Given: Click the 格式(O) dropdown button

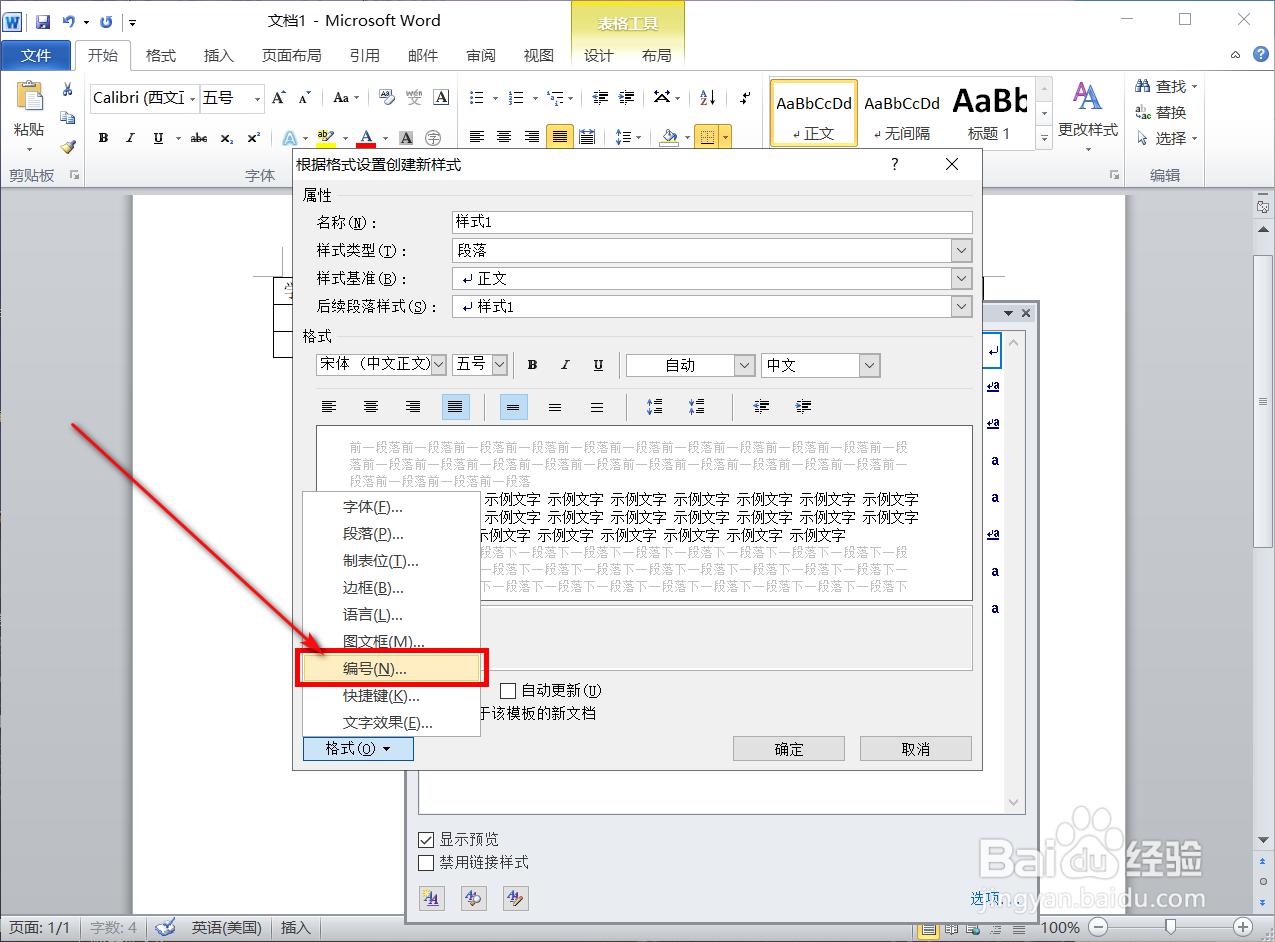Looking at the screenshot, I should point(358,748).
